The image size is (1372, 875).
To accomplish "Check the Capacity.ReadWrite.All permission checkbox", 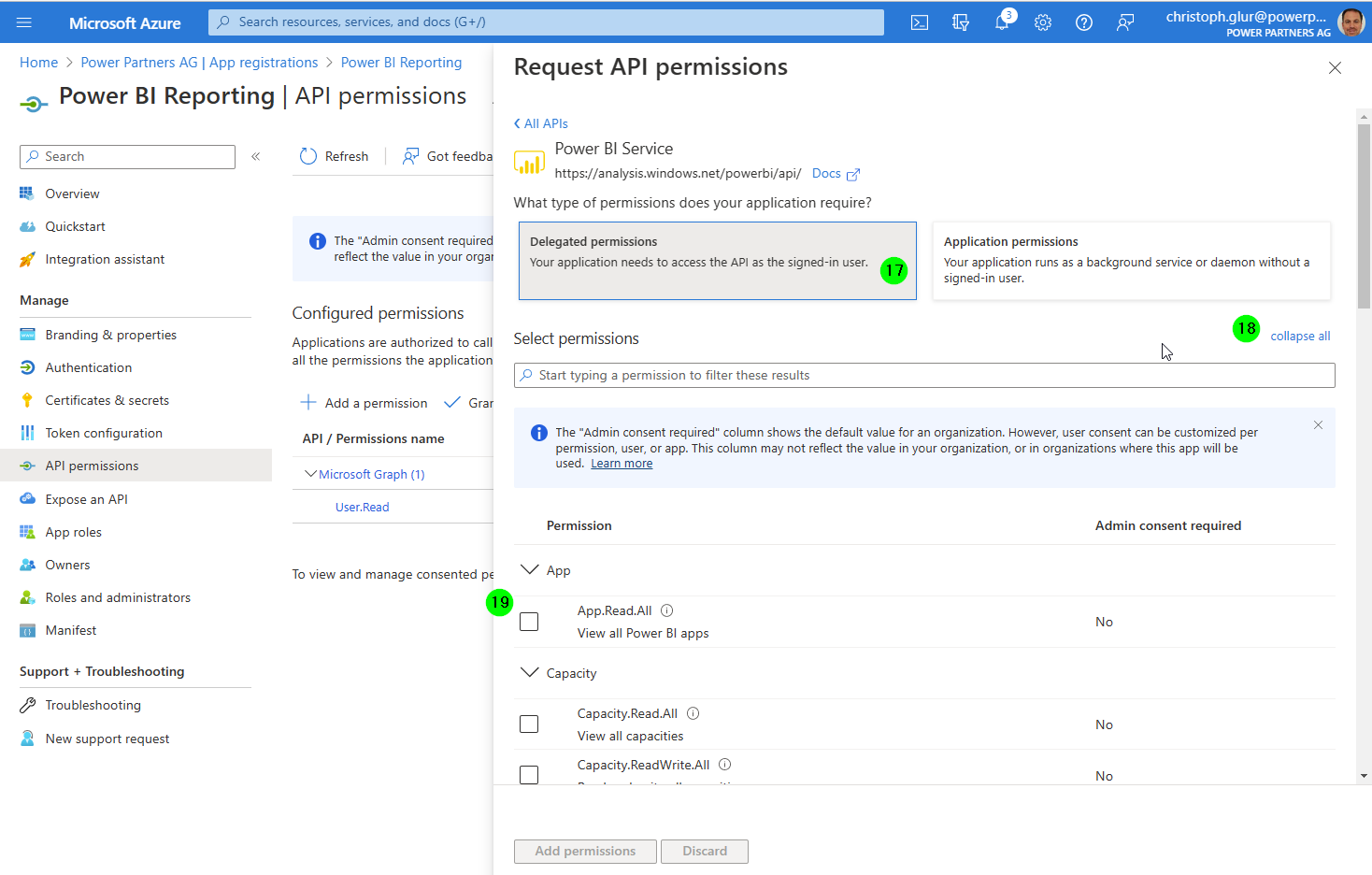I will (529, 775).
